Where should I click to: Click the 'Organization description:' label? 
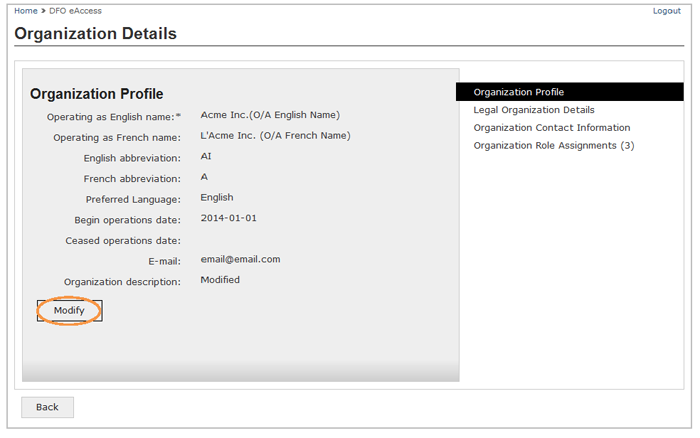tap(122, 282)
